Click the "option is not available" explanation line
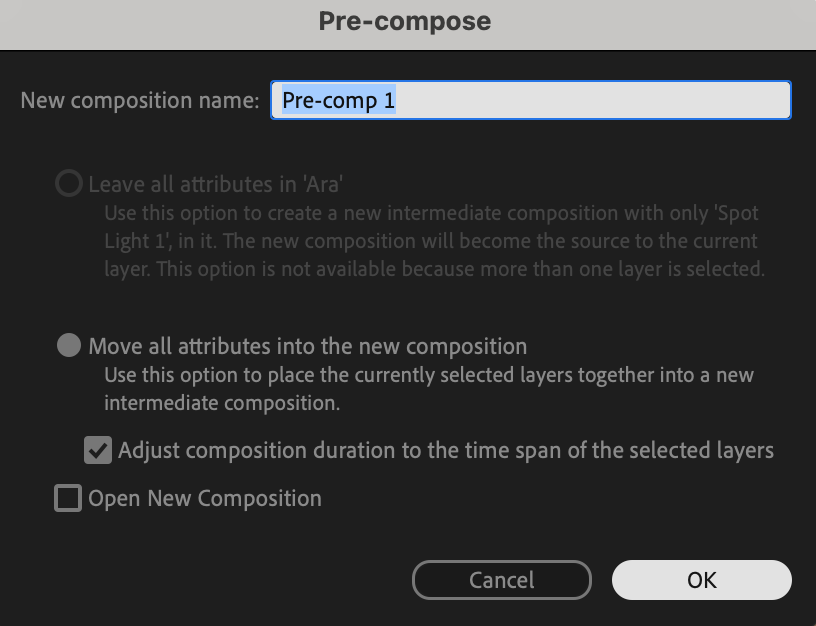The height and width of the screenshot is (626, 816). (x=434, y=269)
